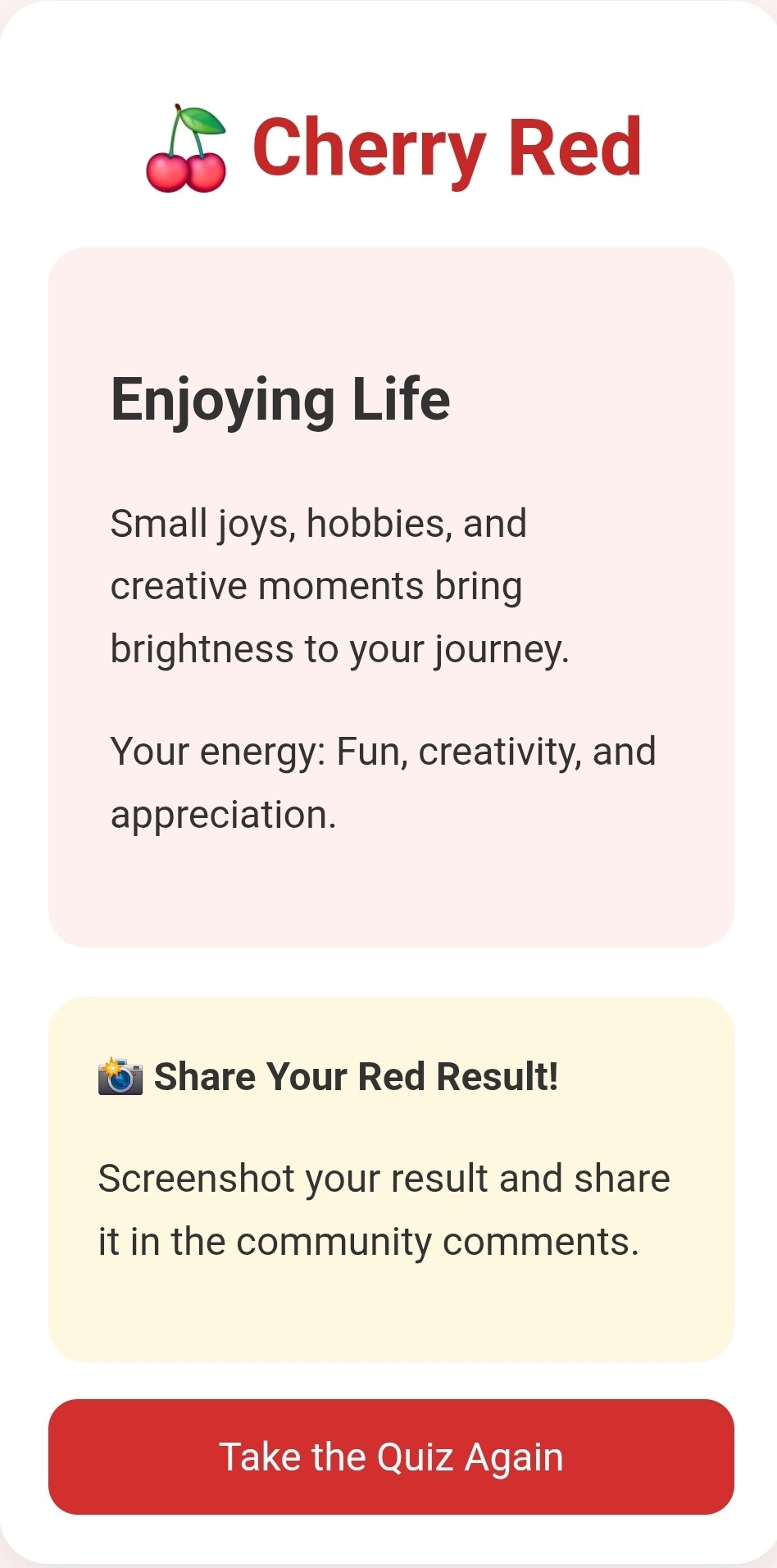
Task: Click the camera flash emoji icon
Action: tap(120, 1076)
